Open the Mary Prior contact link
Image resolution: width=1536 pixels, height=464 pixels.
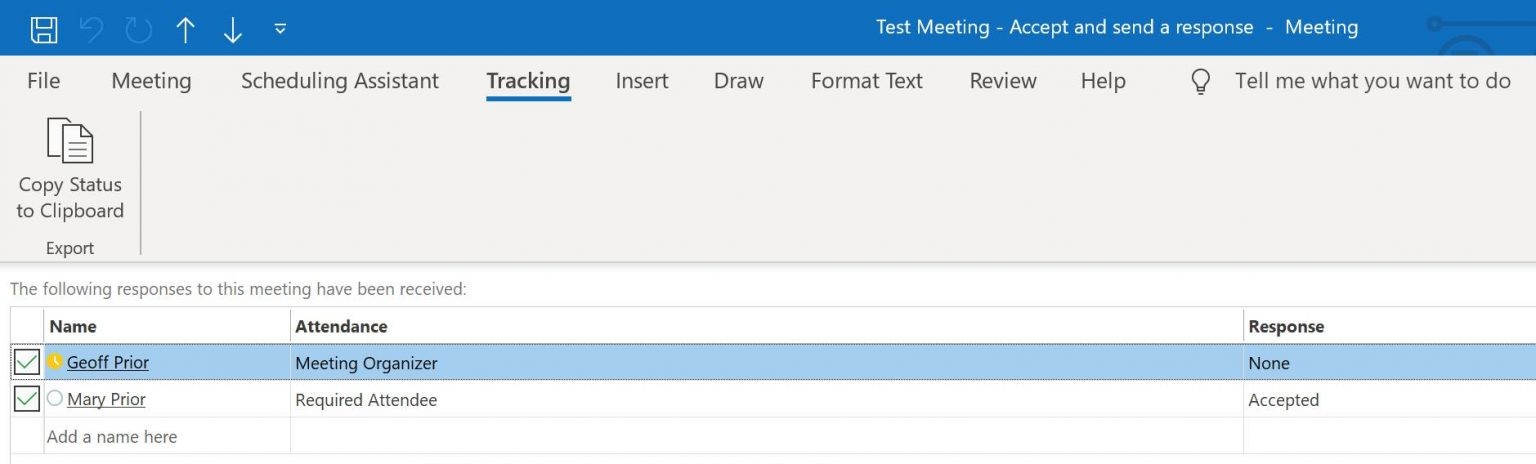click(x=106, y=399)
